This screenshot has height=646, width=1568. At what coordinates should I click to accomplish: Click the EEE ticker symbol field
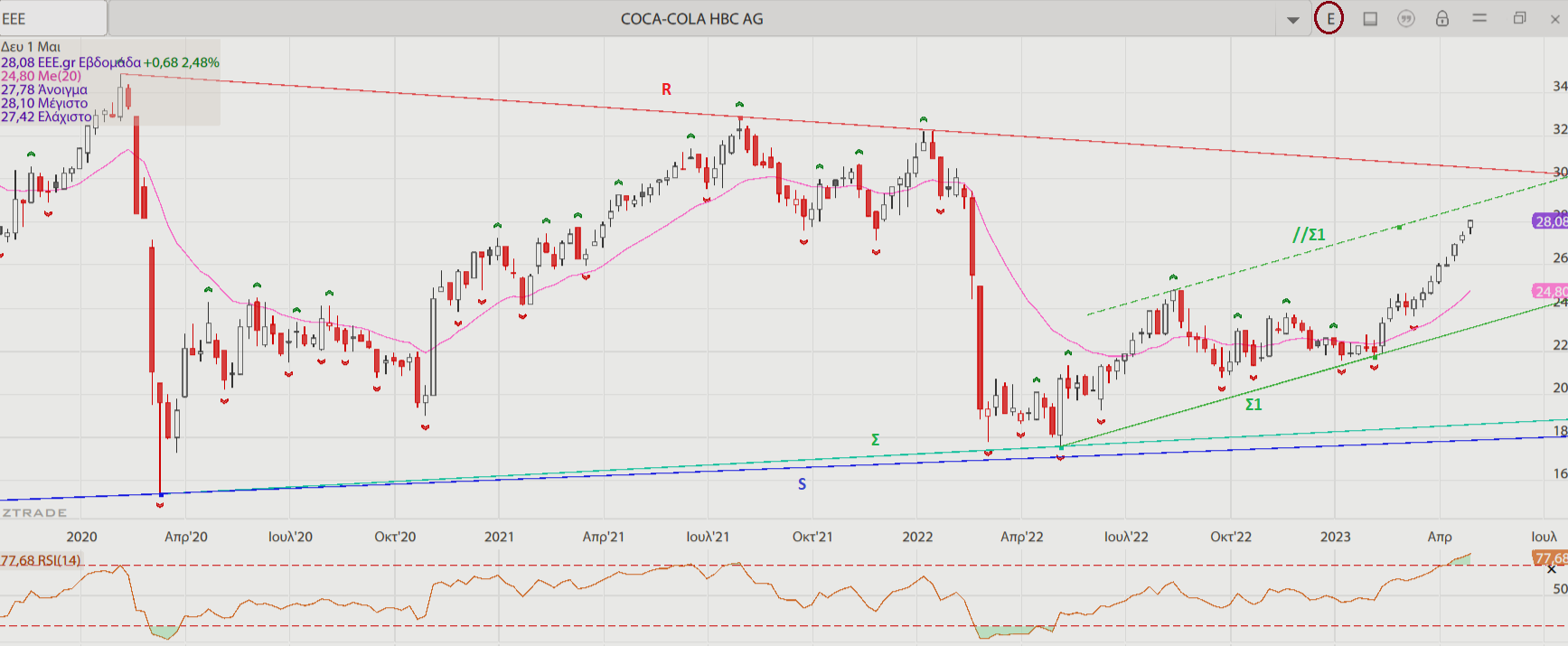53,18
